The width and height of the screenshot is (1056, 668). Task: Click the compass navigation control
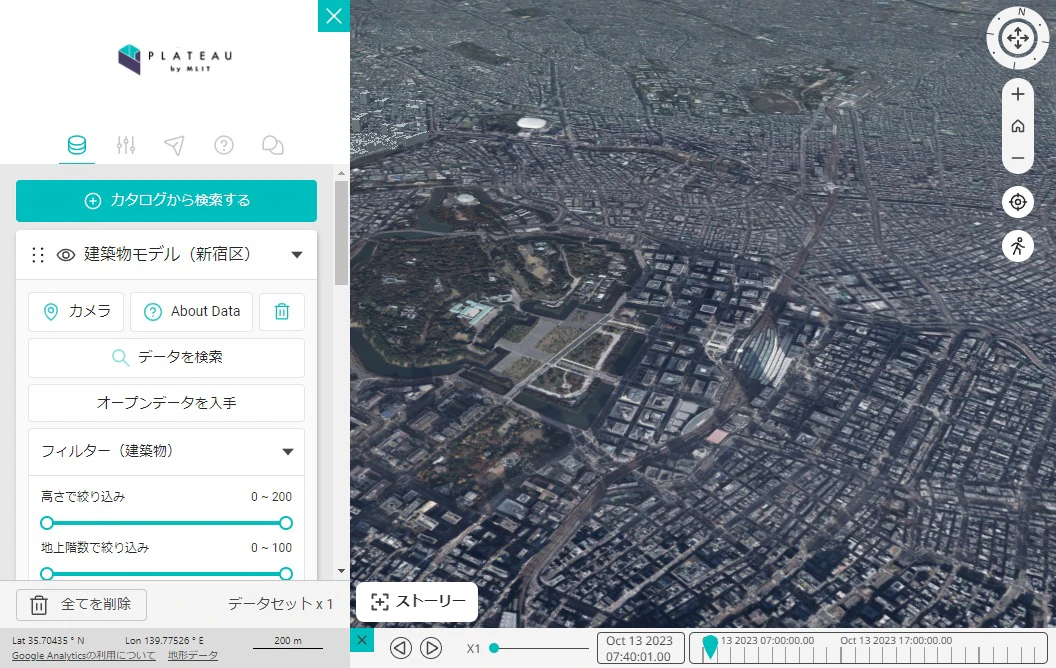point(1018,38)
